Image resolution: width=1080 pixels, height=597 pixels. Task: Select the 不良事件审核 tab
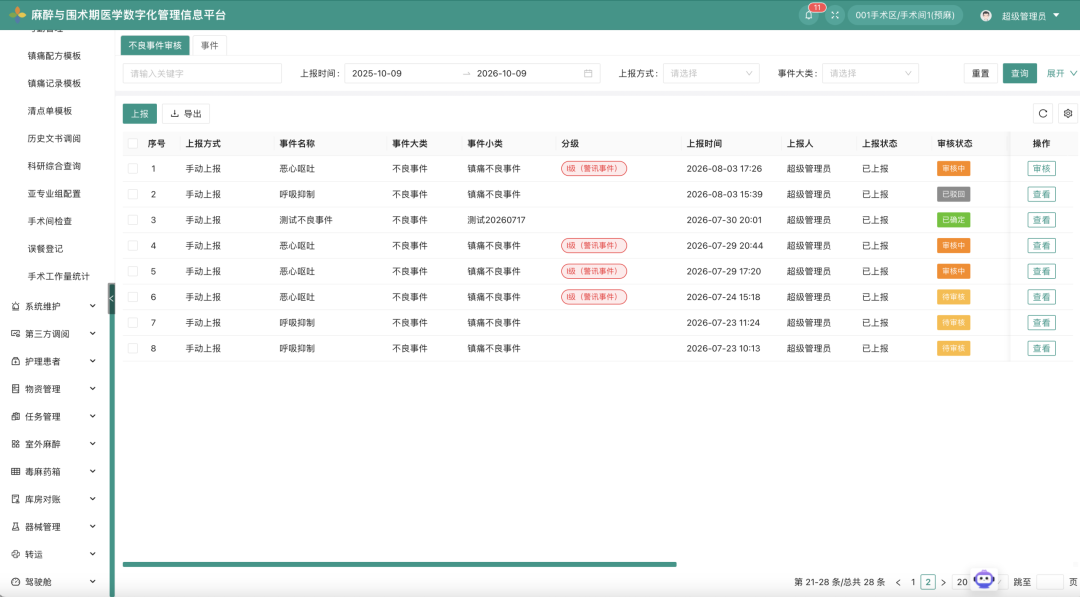tap(155, 45)
